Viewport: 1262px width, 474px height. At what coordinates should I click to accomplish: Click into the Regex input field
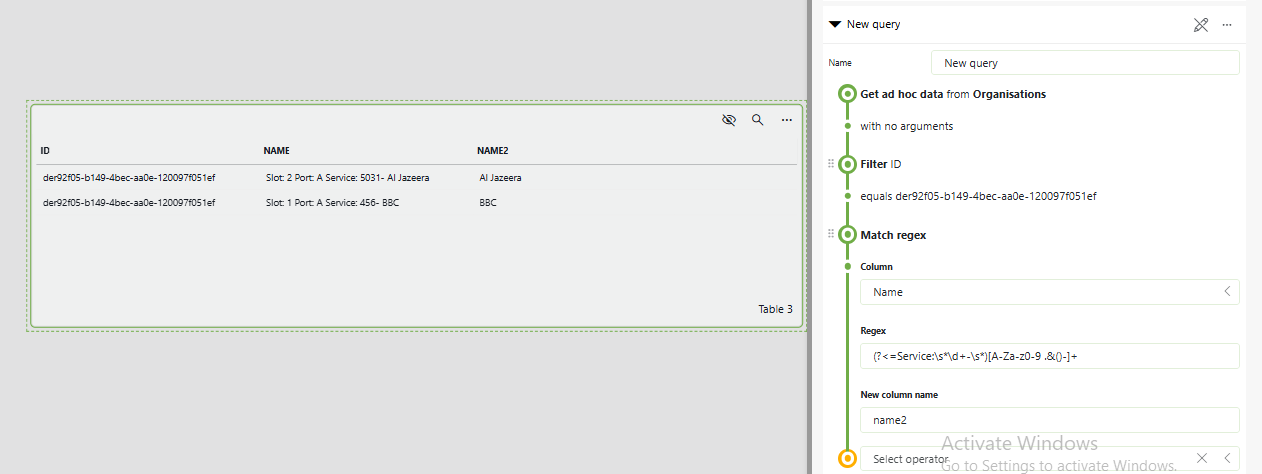click(x=1049, y=356)
